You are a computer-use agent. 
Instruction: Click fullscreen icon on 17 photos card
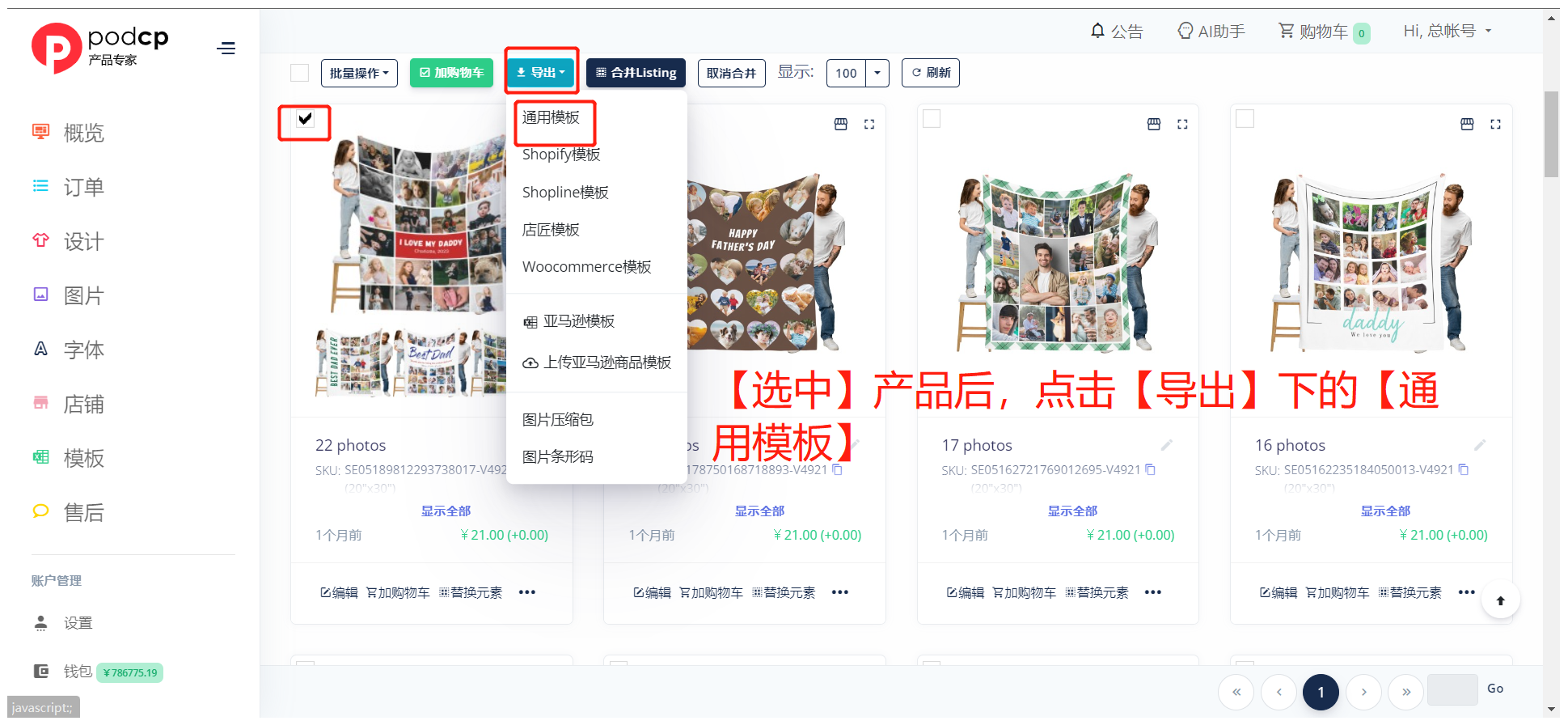coord(1182,125)
